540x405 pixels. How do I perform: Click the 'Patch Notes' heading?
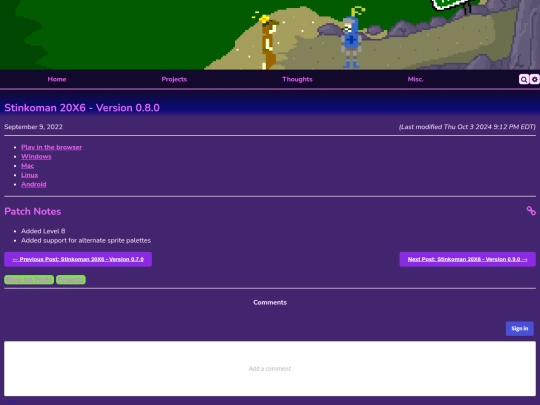[x=33, y=211]
